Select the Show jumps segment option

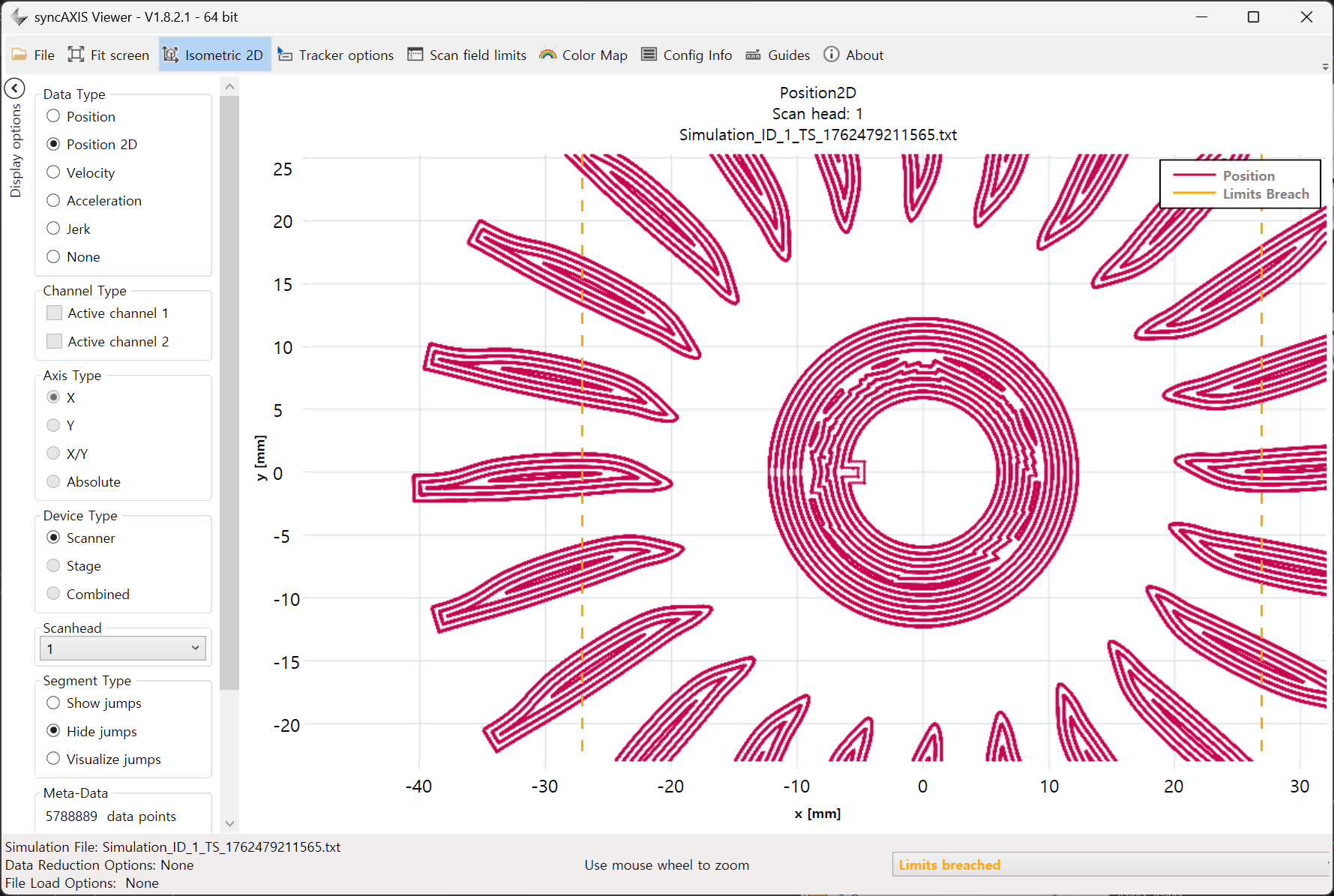click(53, 703)
